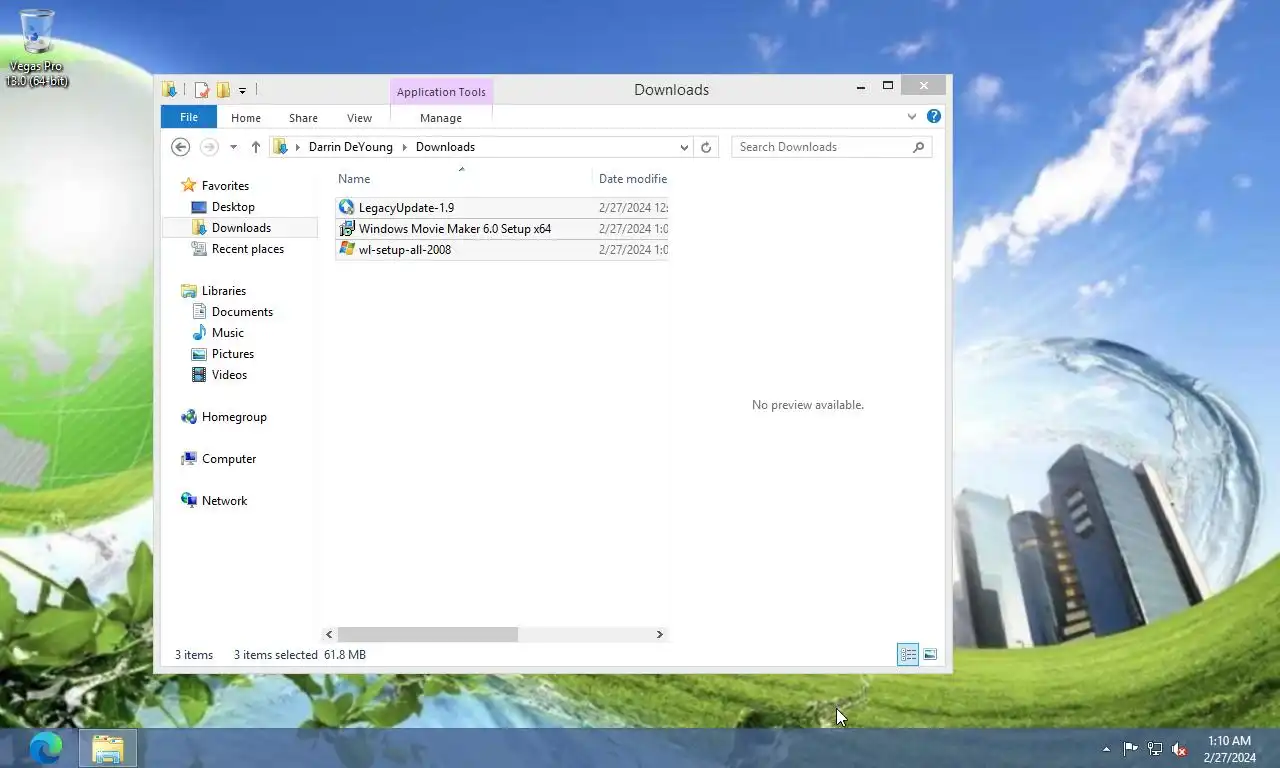Show hidden system tray icons
The width and height of the screenshot is (1280, 768).
[1106, 749]
